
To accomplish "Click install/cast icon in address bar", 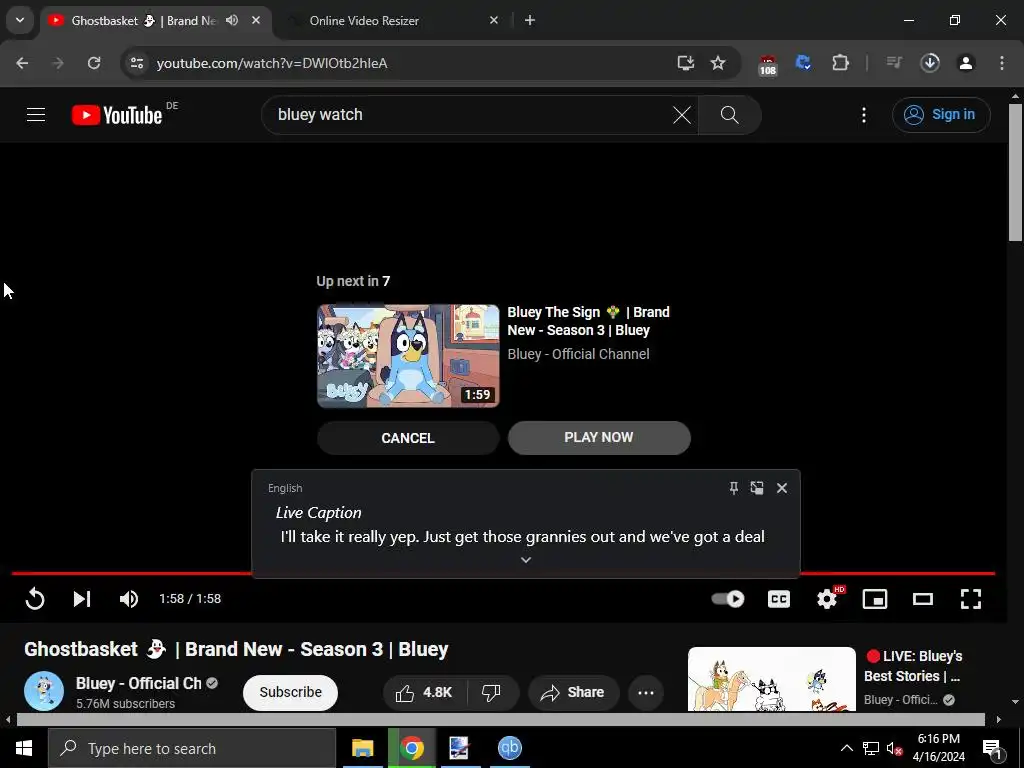I will (x=685, y=63).
